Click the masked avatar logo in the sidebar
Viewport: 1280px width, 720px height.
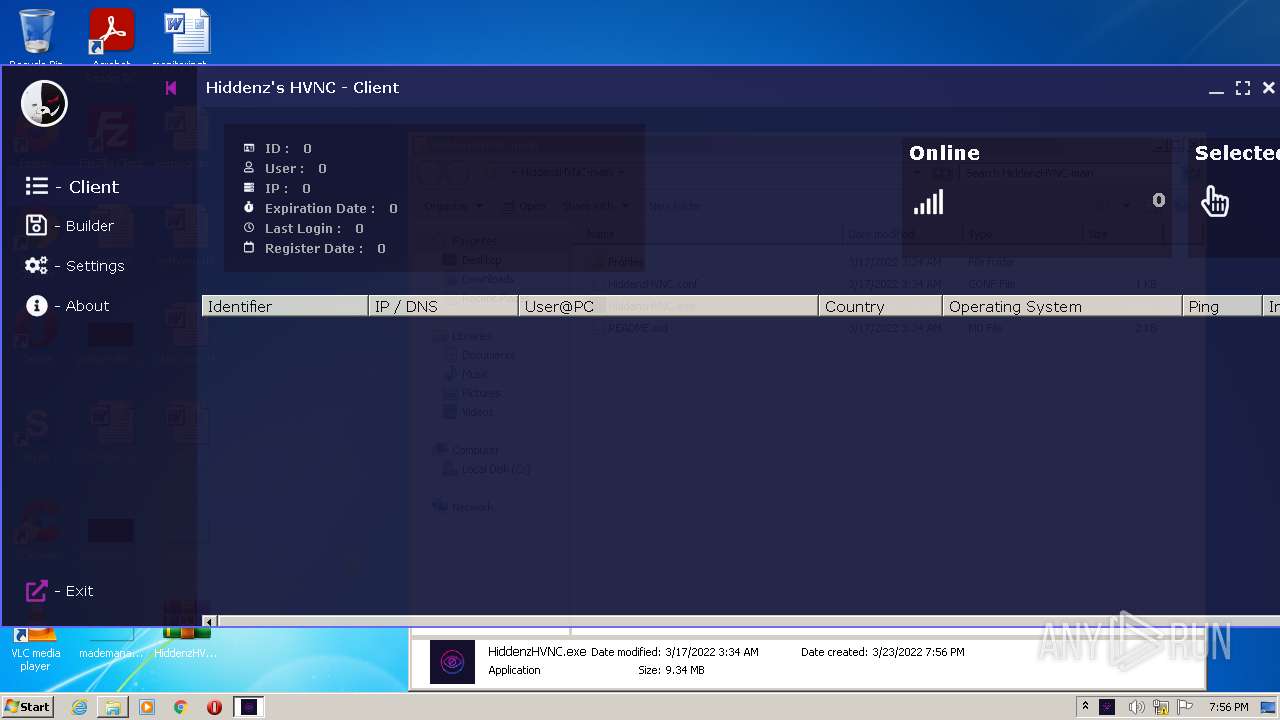coord(44,103)
